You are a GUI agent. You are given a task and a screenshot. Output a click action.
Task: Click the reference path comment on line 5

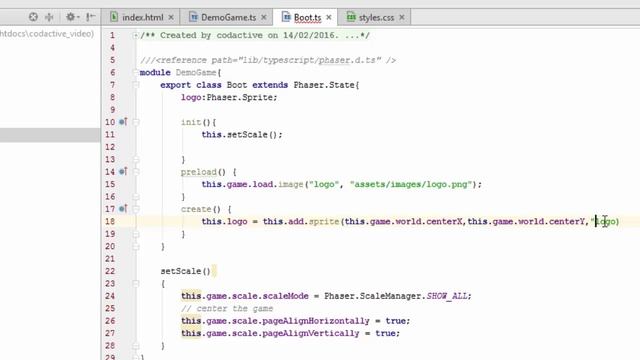(268, 60)
